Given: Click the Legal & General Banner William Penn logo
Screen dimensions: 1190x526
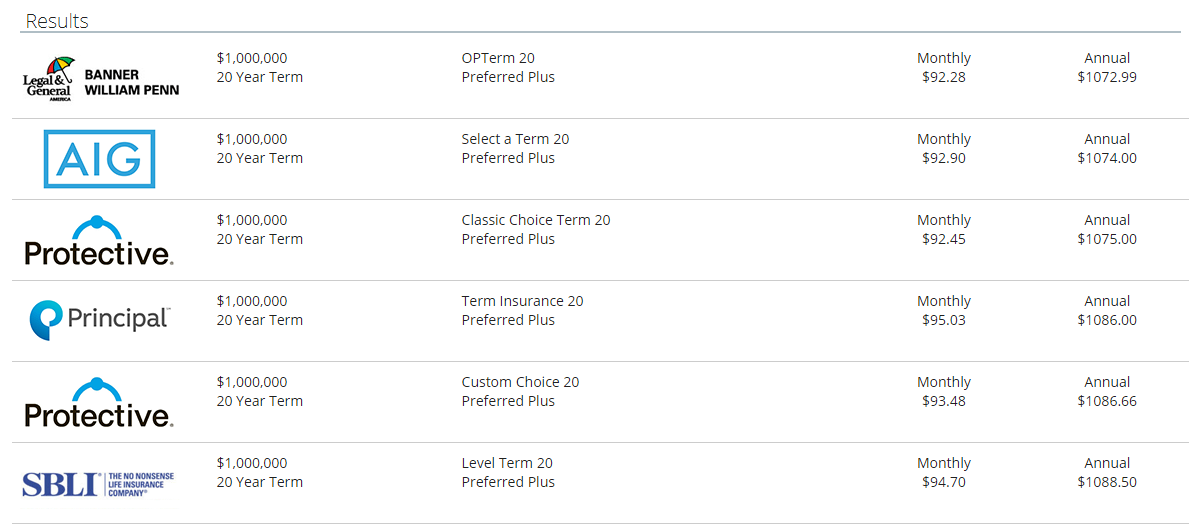Looking at the screenshot, I should click(101, 78).
